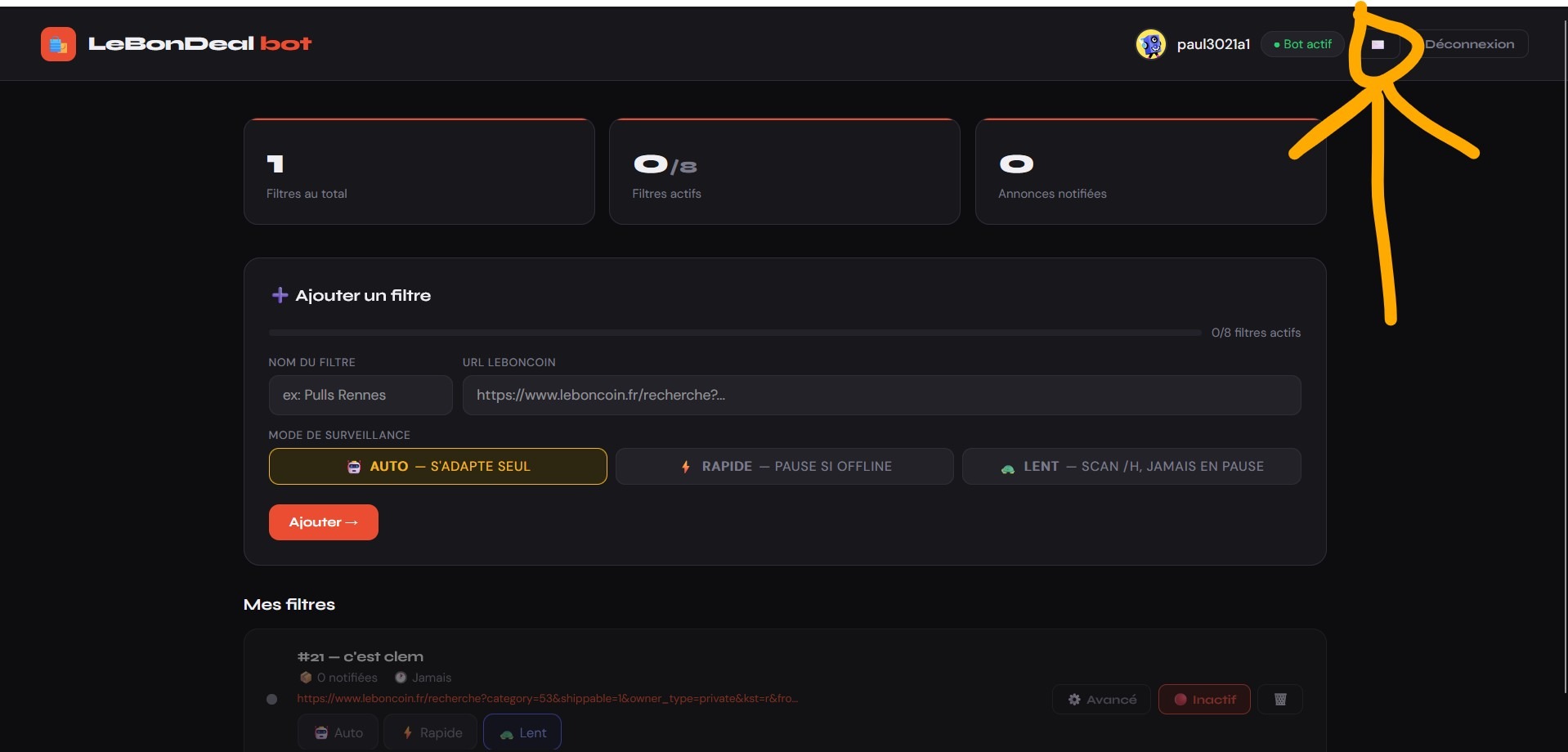The height and width of the screenshot is (752, 1568).
Task: Select RAPIDE — PAUSE SI OFFLINE mode
Action: click(x=785, y=466)
